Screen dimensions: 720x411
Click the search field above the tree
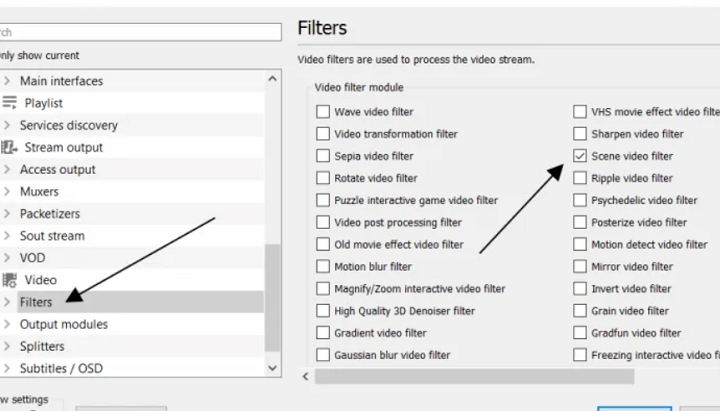[140, 32]
